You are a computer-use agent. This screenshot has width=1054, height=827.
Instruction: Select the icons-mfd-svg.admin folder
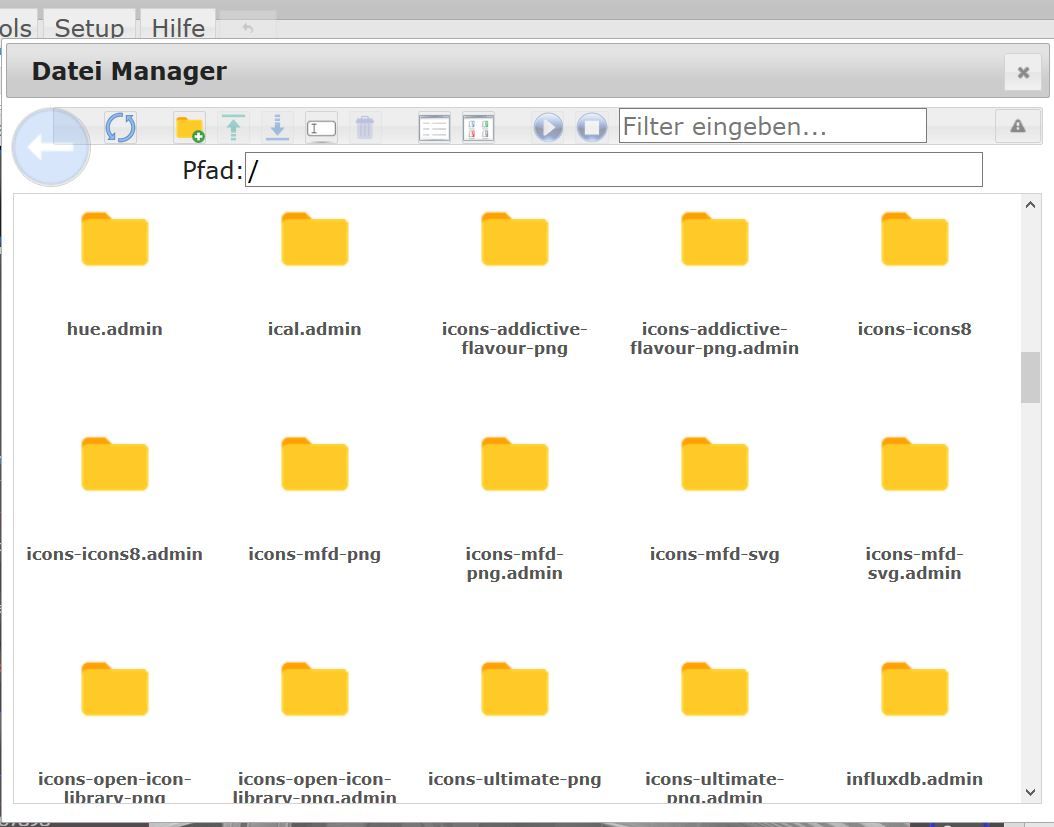tap(914, 508)
